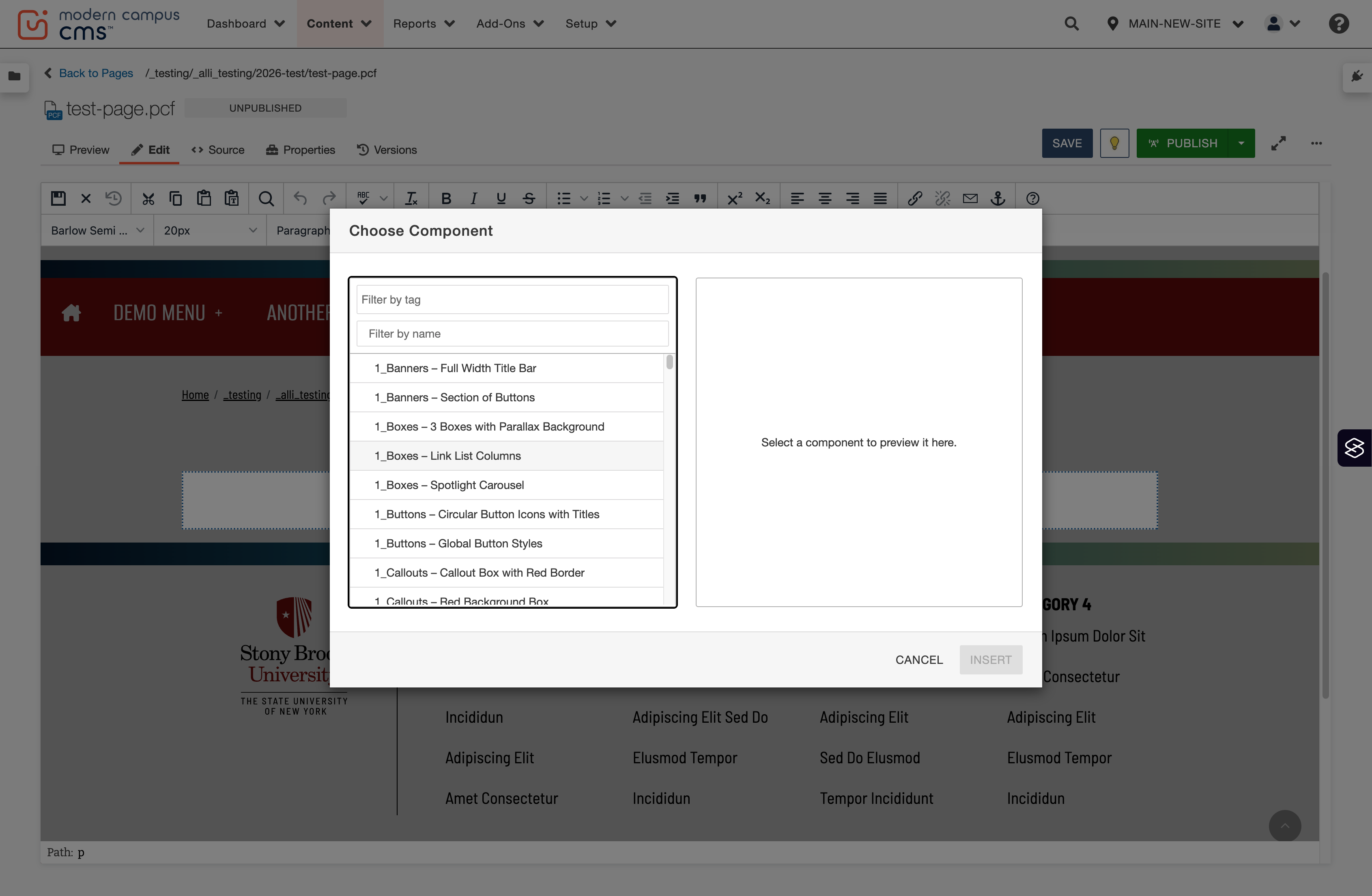Click CANCEL in Choose Component dialog
The height and width of the screenshot is (896, 1372).
pos(919,659)
